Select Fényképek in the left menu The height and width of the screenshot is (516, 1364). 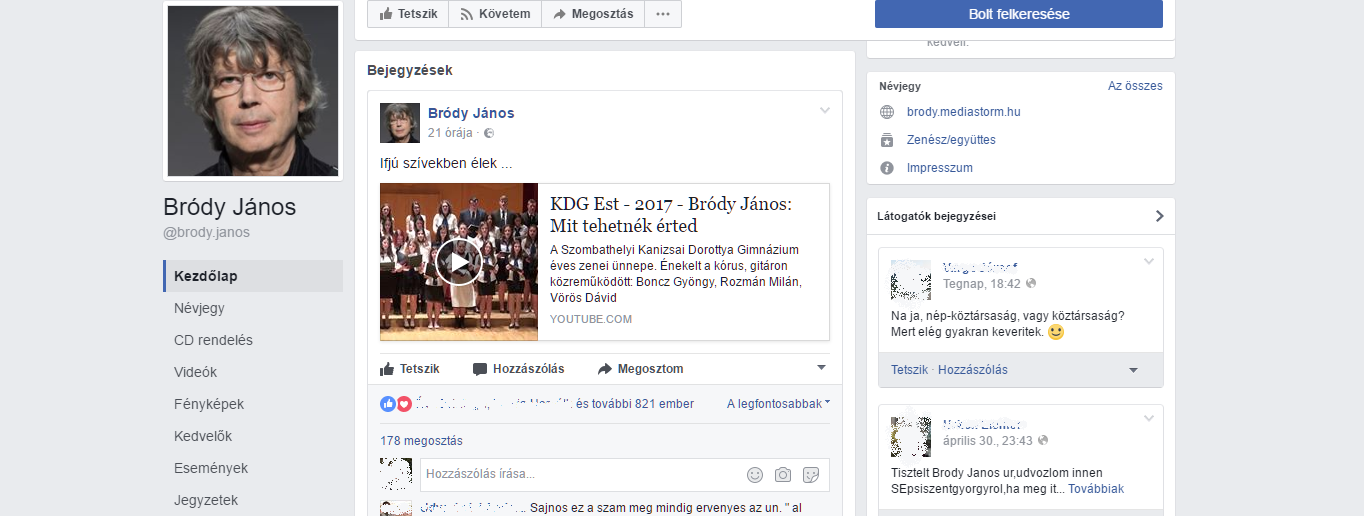[209, 404]
